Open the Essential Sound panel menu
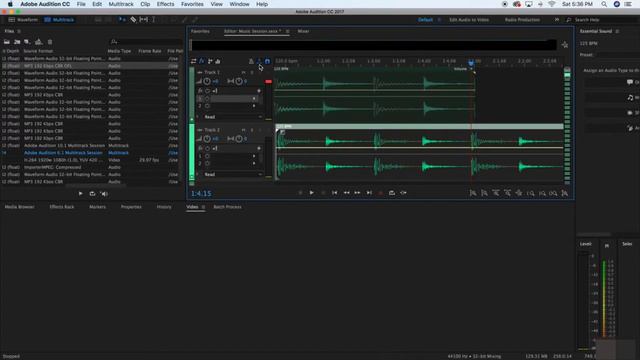640x360 pixels. pos(617,31)
